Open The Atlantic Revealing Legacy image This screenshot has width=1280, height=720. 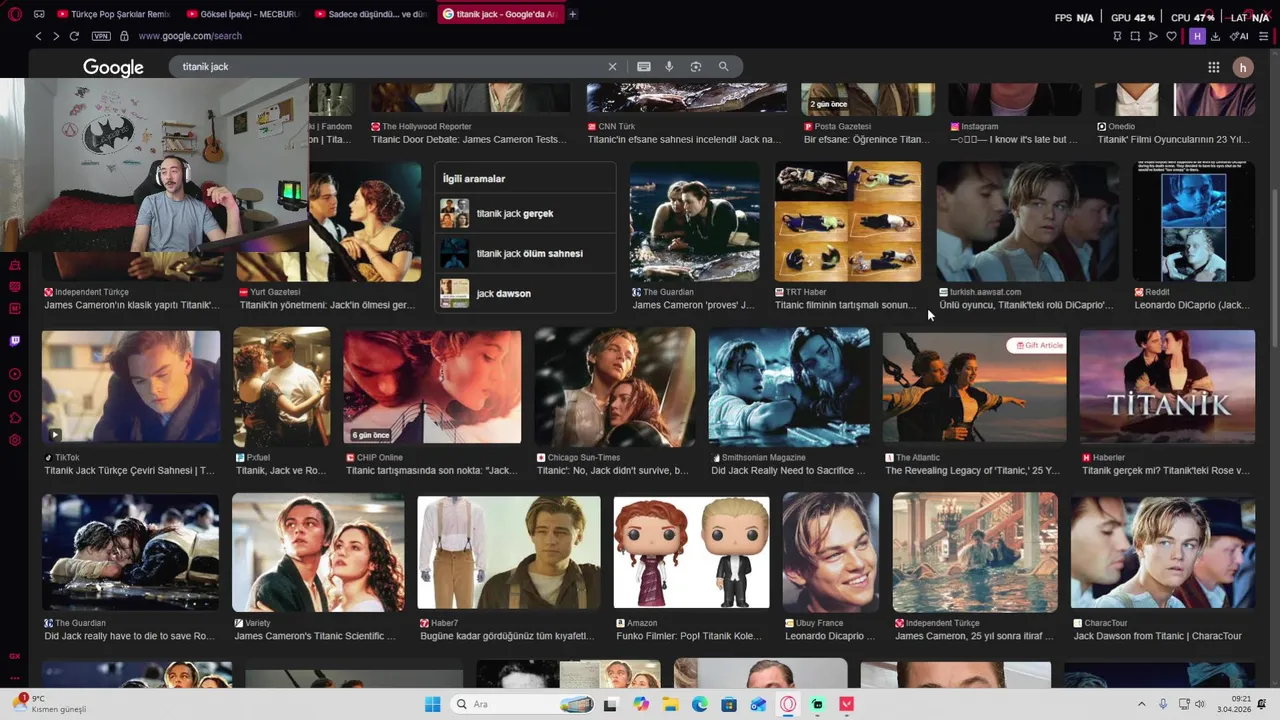click(x=974, y=386)
